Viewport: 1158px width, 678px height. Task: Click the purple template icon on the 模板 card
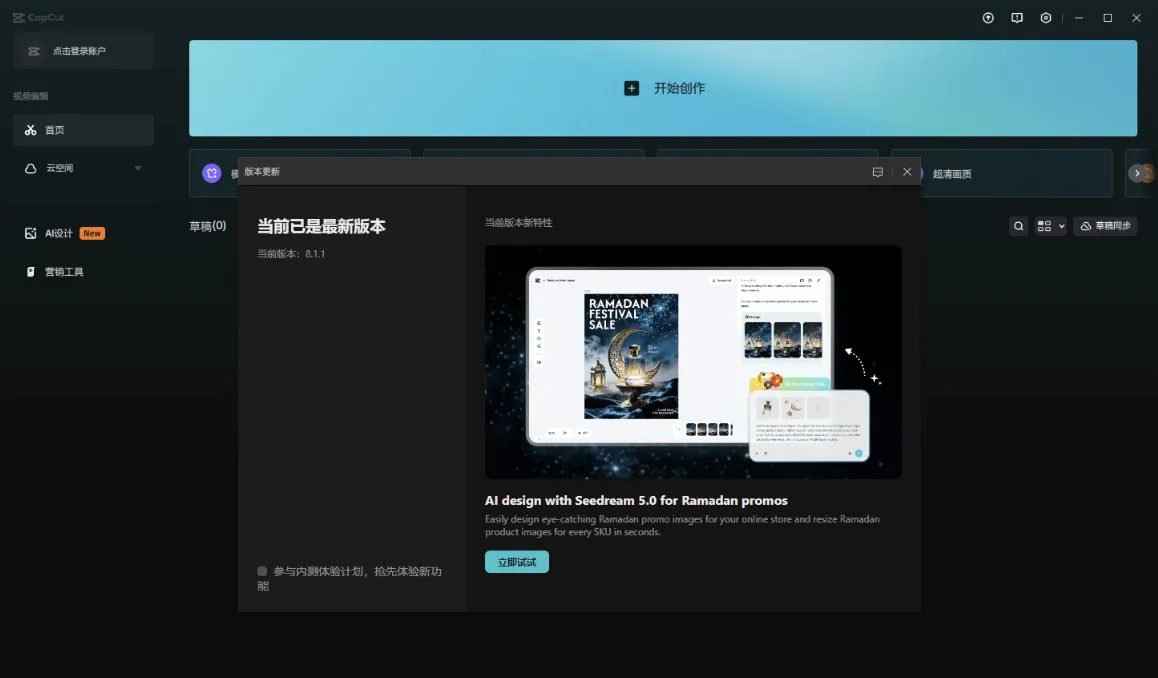pos(212,172)
